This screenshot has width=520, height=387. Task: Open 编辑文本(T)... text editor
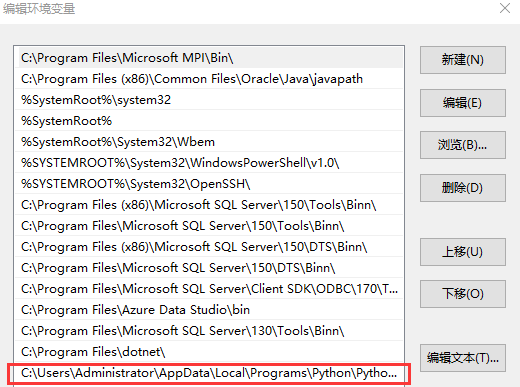click(x=463, y=358)
